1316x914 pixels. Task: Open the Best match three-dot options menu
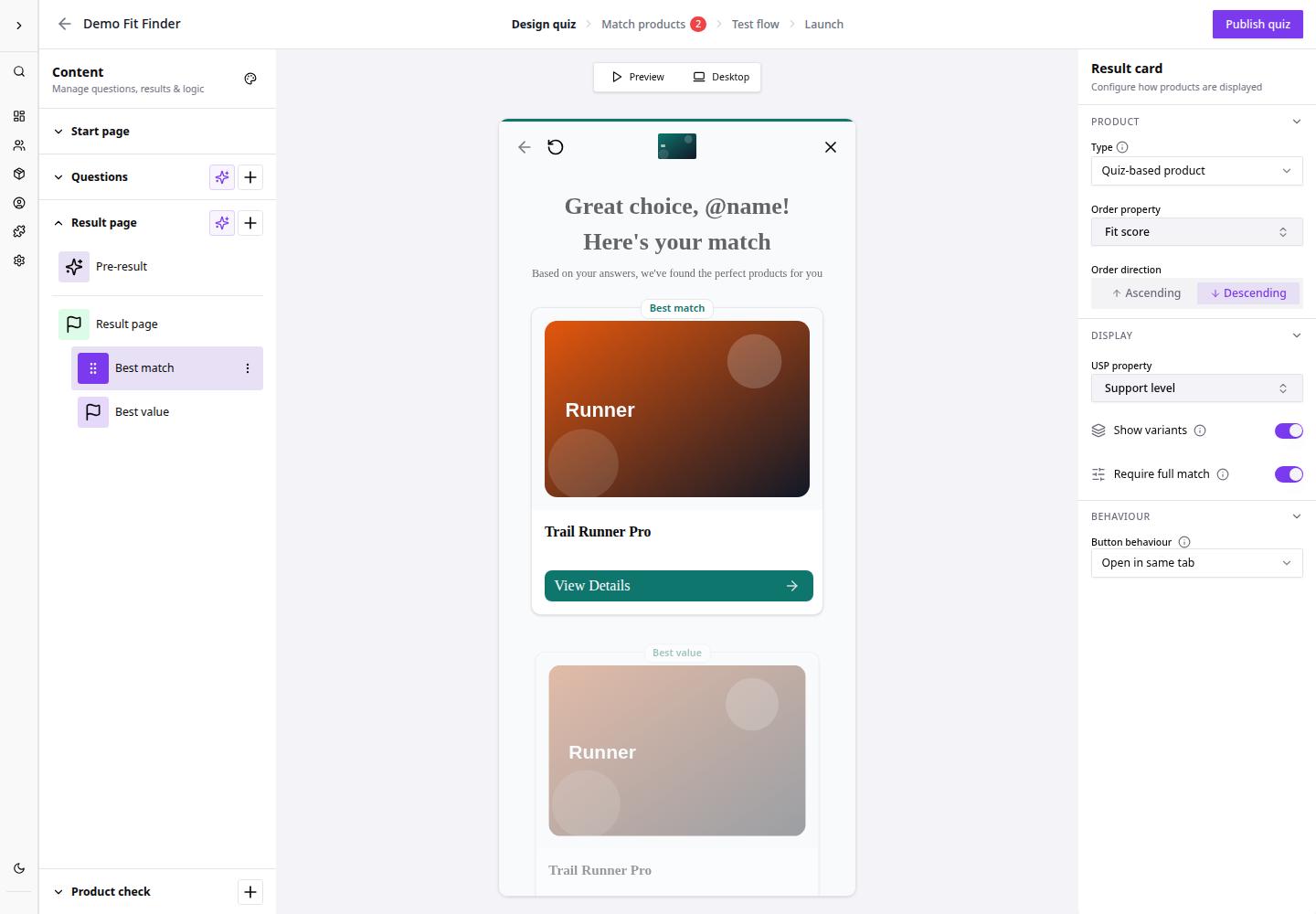(x=248, y=368)
